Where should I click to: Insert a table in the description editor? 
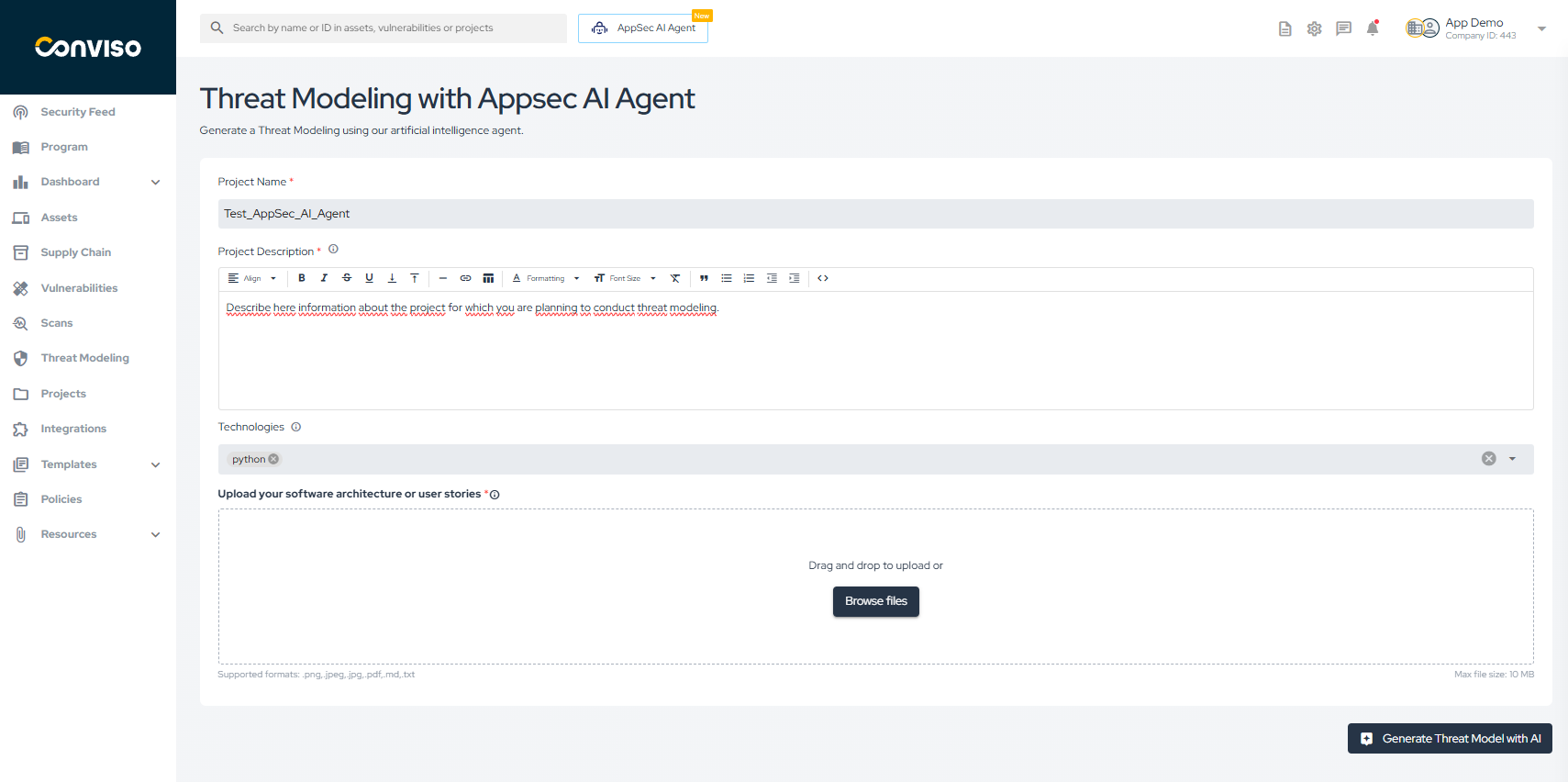[488, 278]
